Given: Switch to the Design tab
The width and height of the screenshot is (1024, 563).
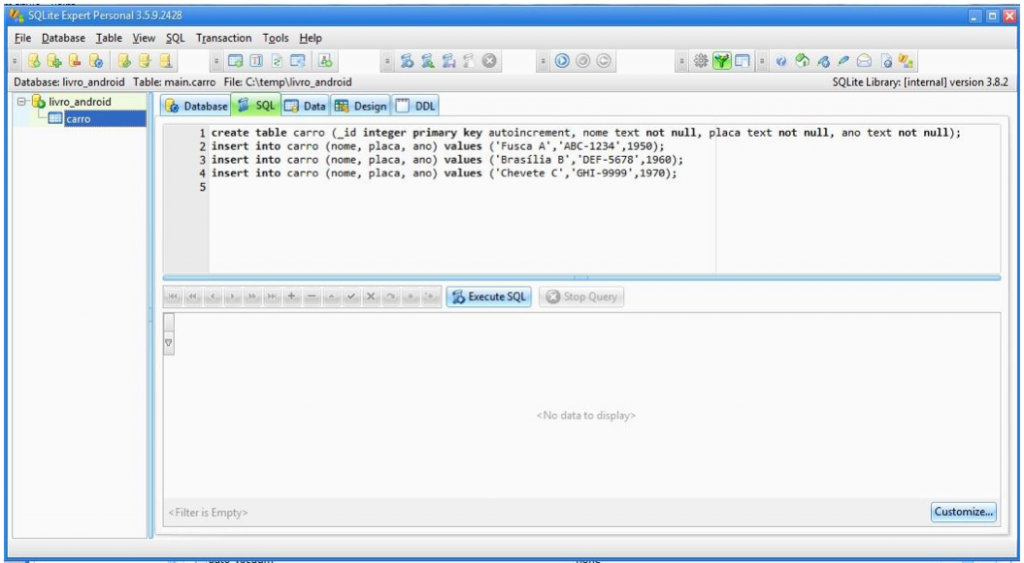Looking at the screenshot, I should point(360,106).
